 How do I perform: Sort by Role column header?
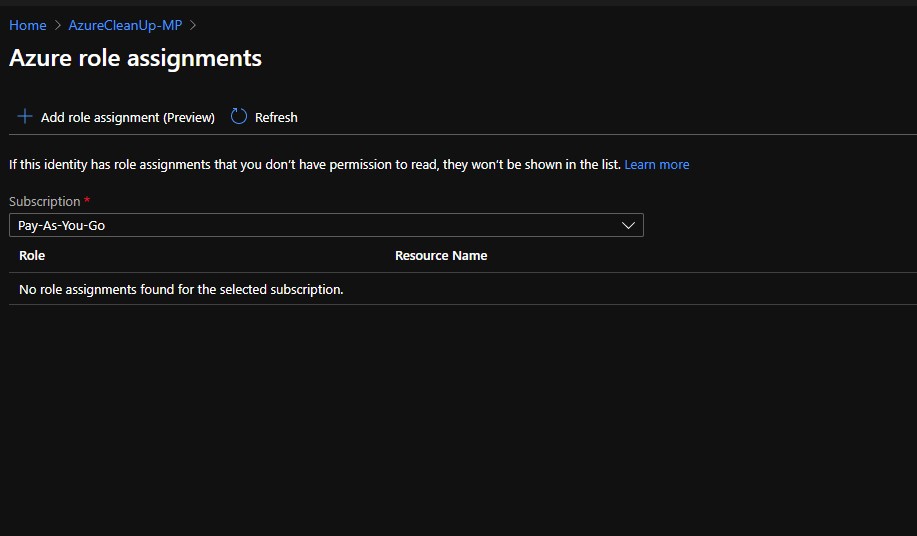click(x=32, y=255)
